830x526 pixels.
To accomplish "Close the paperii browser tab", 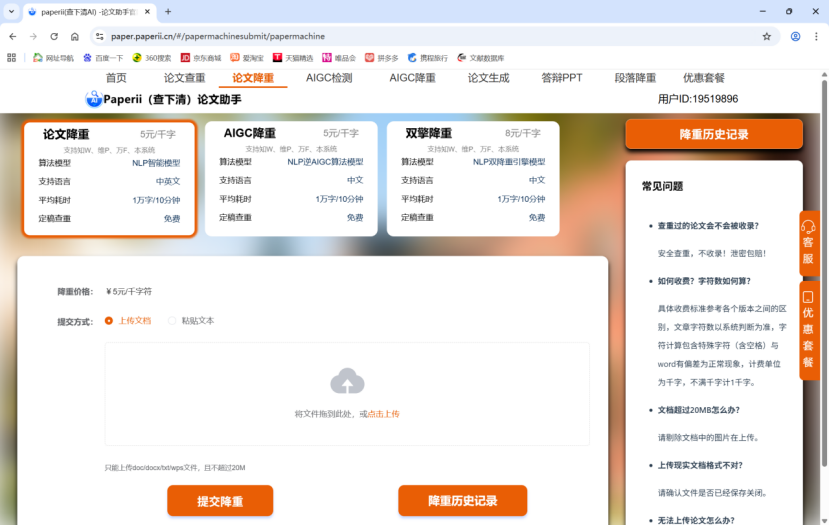I will (147, 11).
